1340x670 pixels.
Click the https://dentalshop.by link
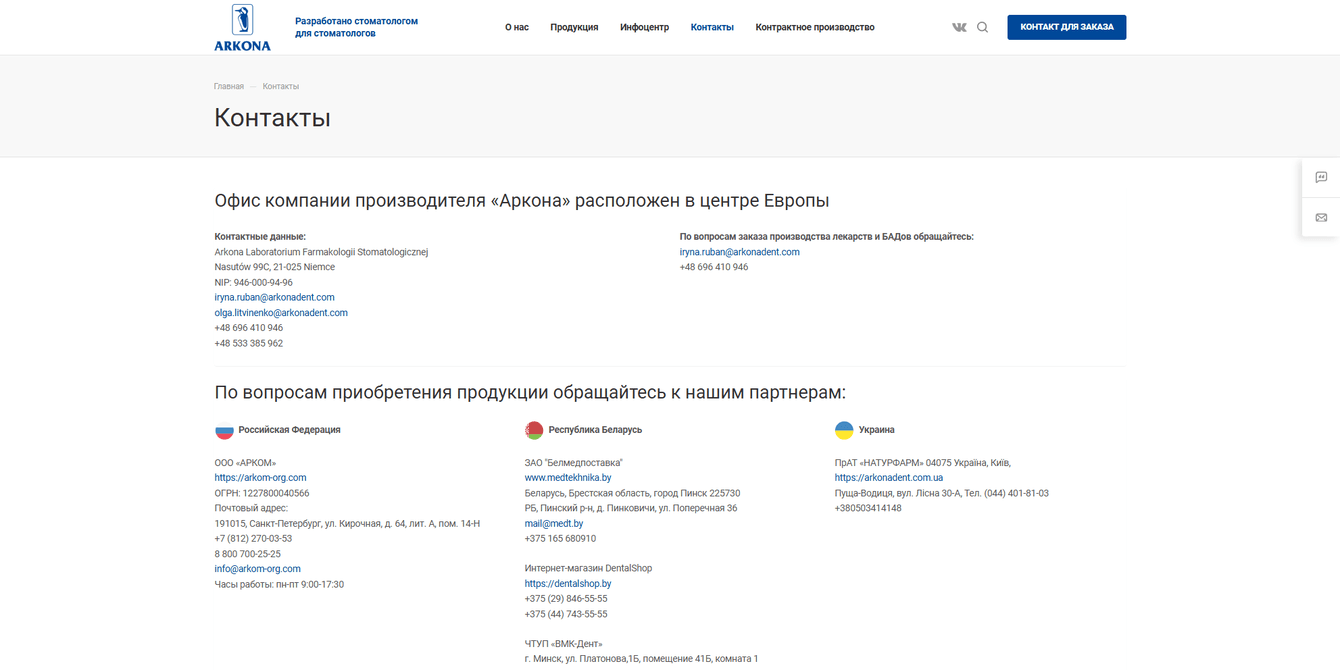point(568,584)
